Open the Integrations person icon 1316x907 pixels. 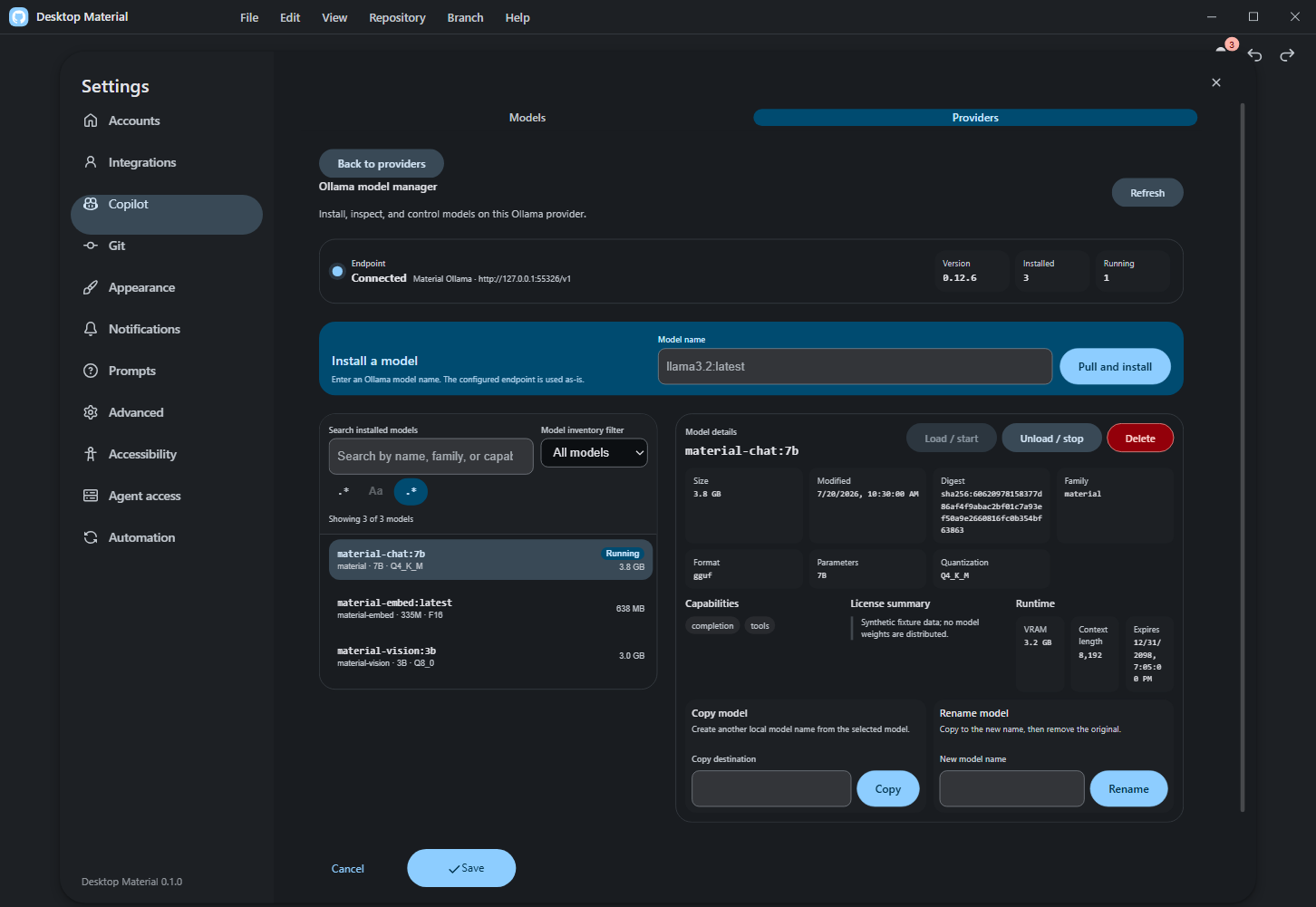click(x=91, y=162)
